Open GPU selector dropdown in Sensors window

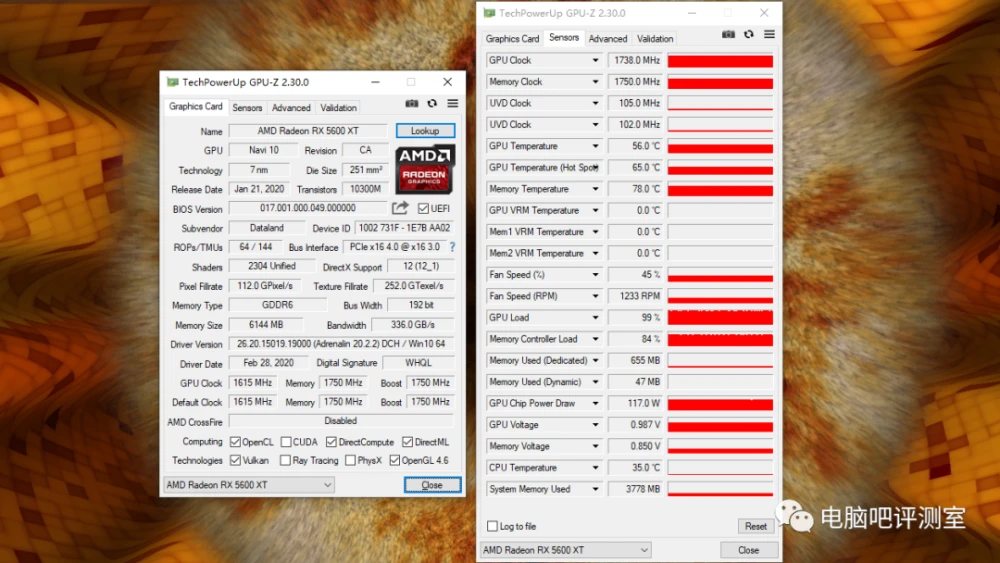(566, 550)
